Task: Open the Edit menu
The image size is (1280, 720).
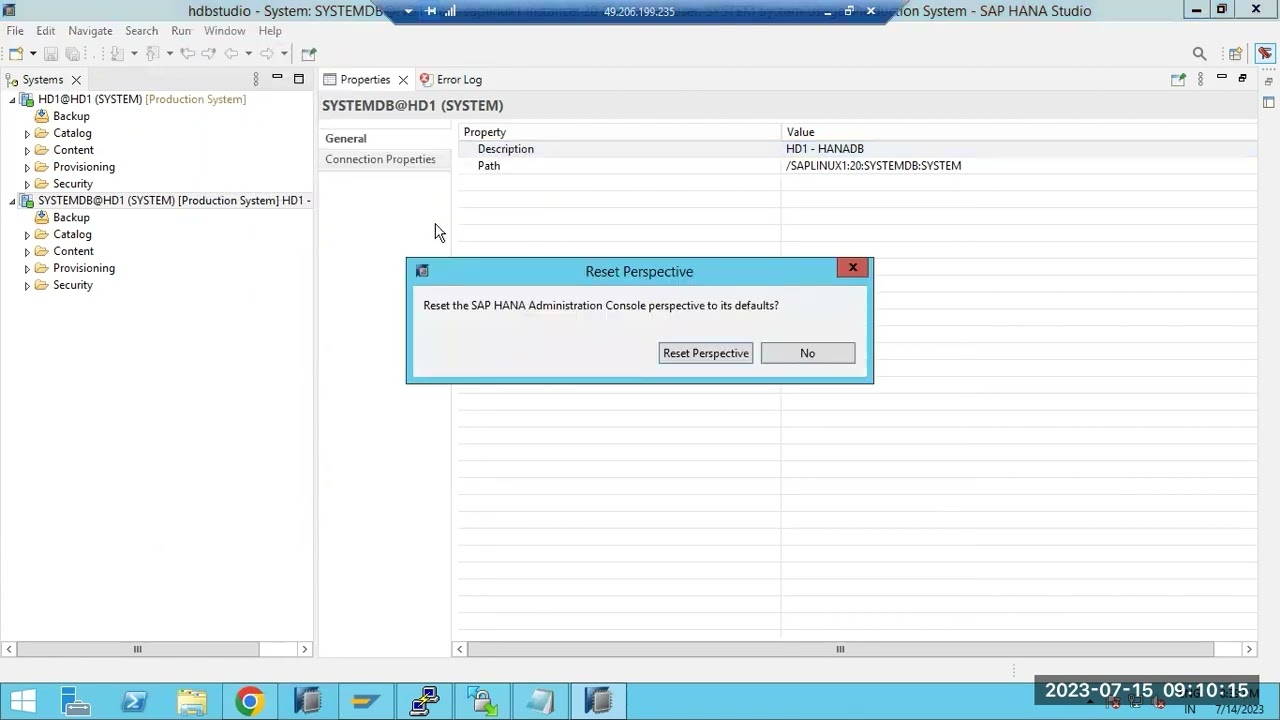Action: point(46,31)
